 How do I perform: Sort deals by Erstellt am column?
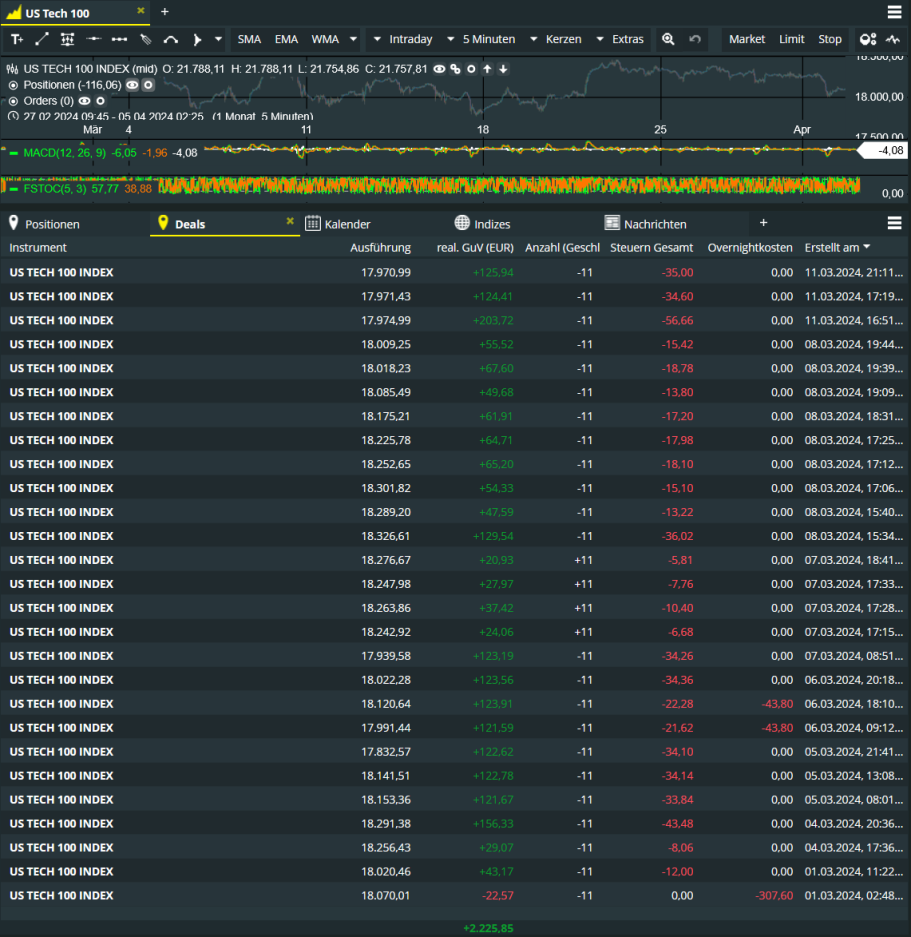pyautogui.click(x=837, y=247)
